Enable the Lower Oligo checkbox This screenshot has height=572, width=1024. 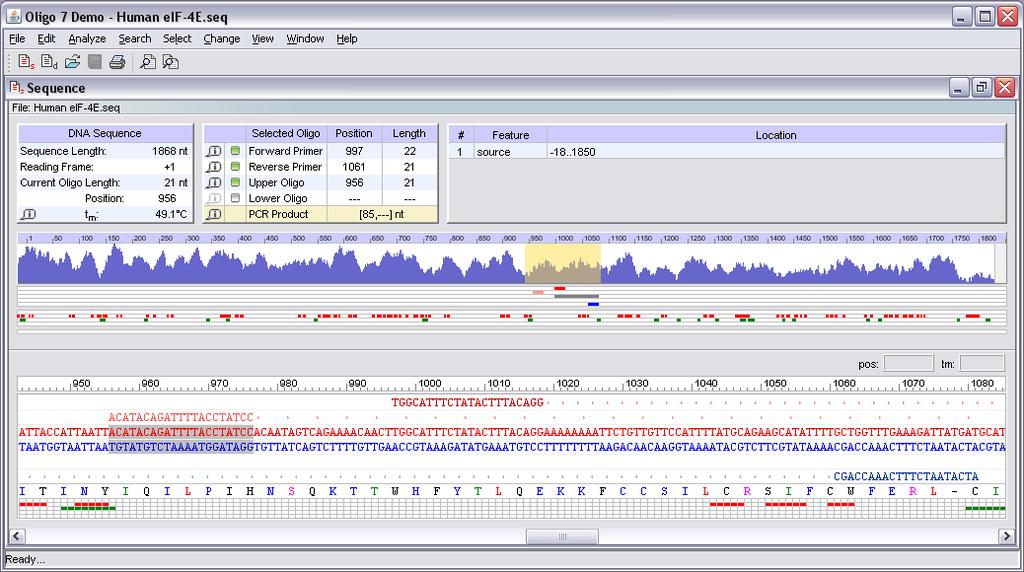pyautogui.click(x=235, y=198)
